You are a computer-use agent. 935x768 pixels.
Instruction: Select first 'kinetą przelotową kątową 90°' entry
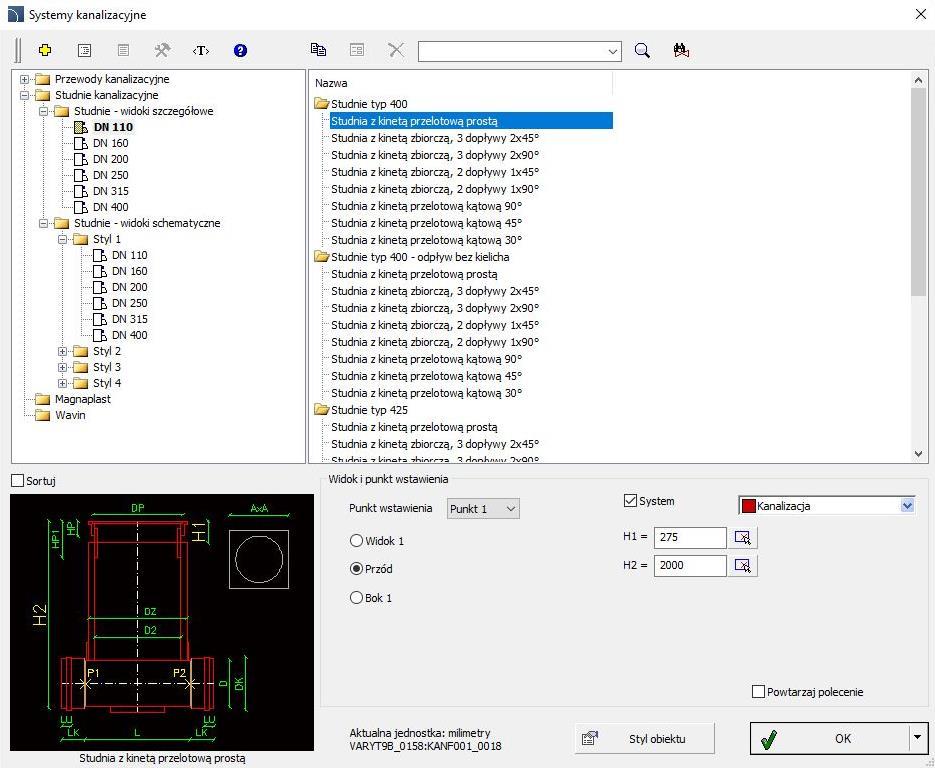pyautogui.click(x=426, y=206)
